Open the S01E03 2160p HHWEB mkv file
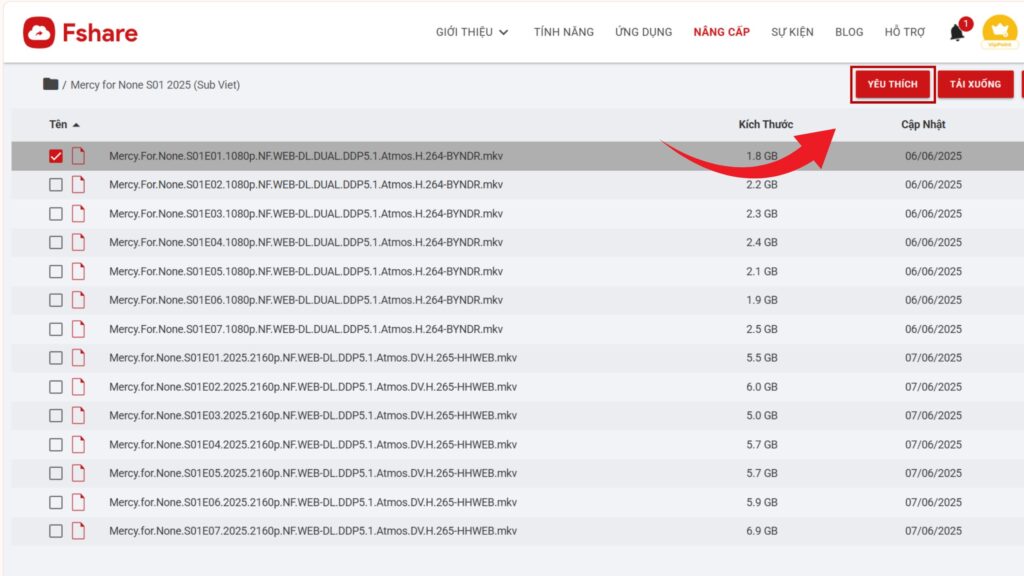Screen dimensions: 1024x576 click(x=313, y=415)
